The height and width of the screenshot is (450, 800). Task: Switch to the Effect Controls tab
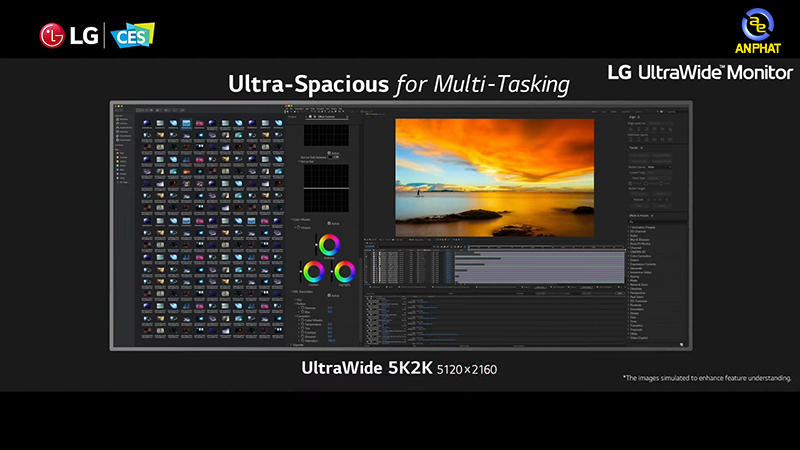coord(326,117)
